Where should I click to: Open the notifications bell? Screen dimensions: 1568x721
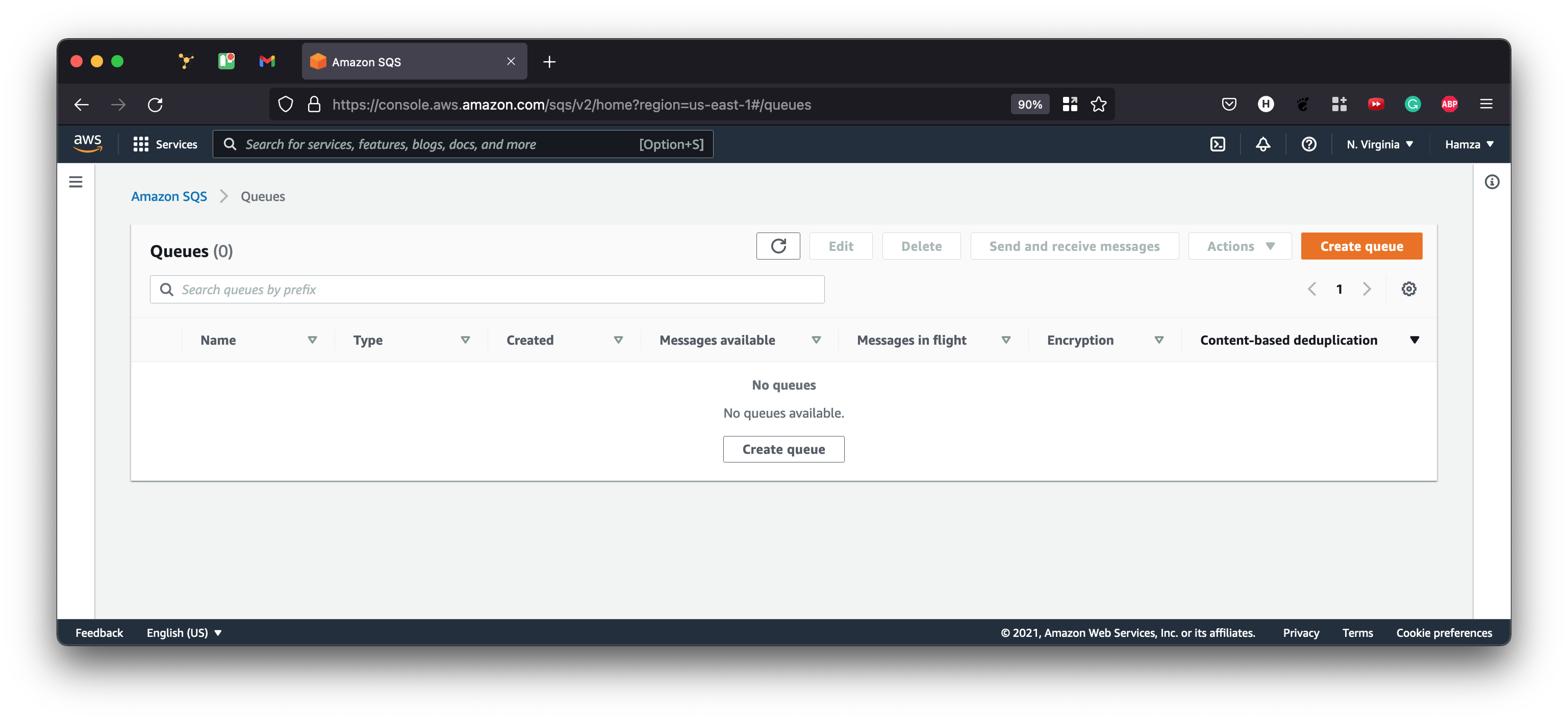coord(1263,144)
